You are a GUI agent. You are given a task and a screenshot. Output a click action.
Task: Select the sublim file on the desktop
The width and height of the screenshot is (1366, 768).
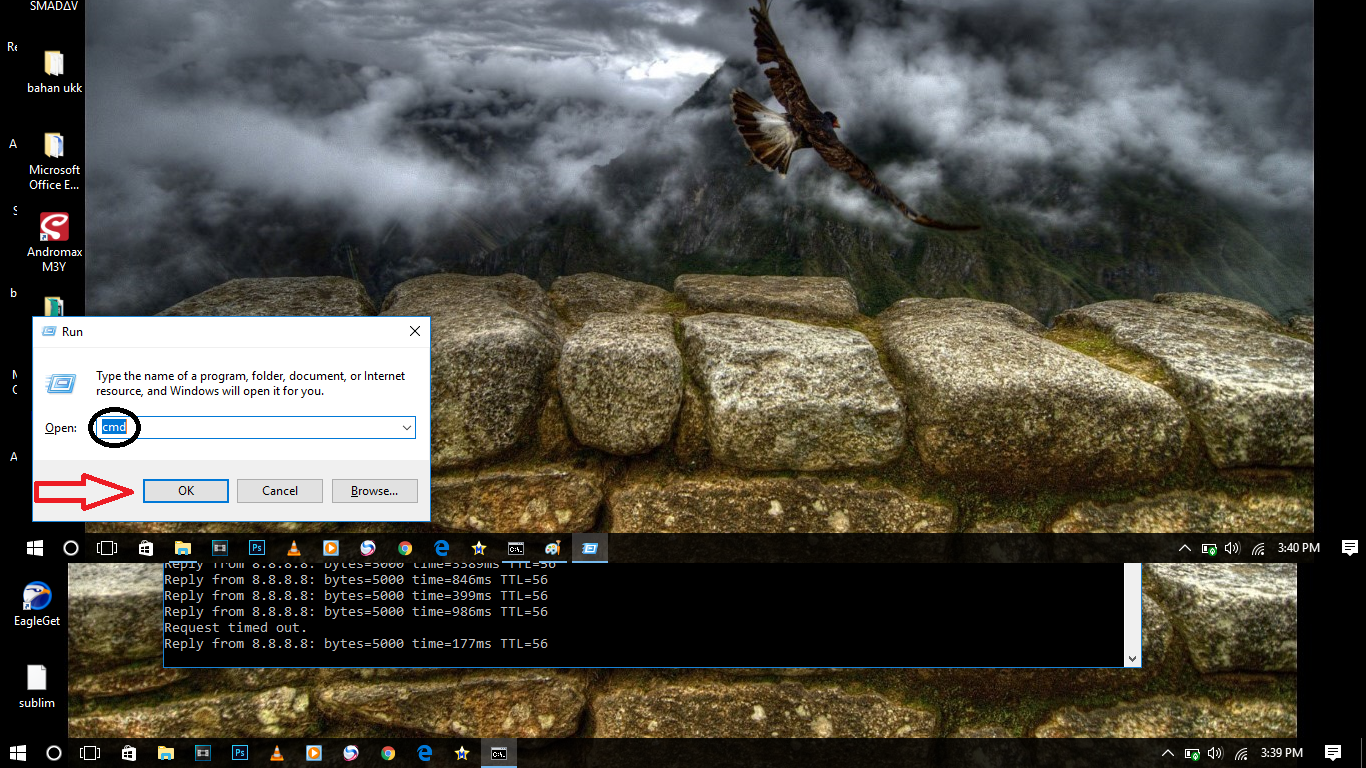pyautogui.click(x=37, y=686)
